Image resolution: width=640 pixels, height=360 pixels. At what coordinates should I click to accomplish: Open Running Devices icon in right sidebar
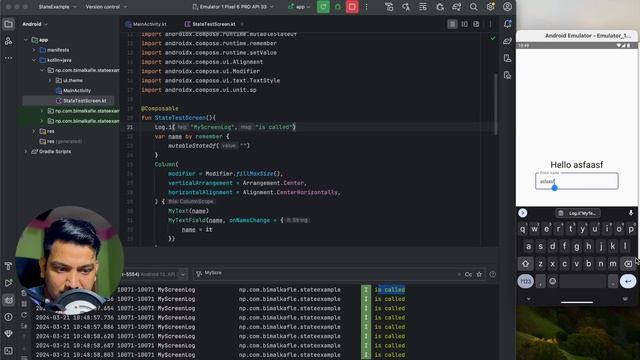point(507,75)
